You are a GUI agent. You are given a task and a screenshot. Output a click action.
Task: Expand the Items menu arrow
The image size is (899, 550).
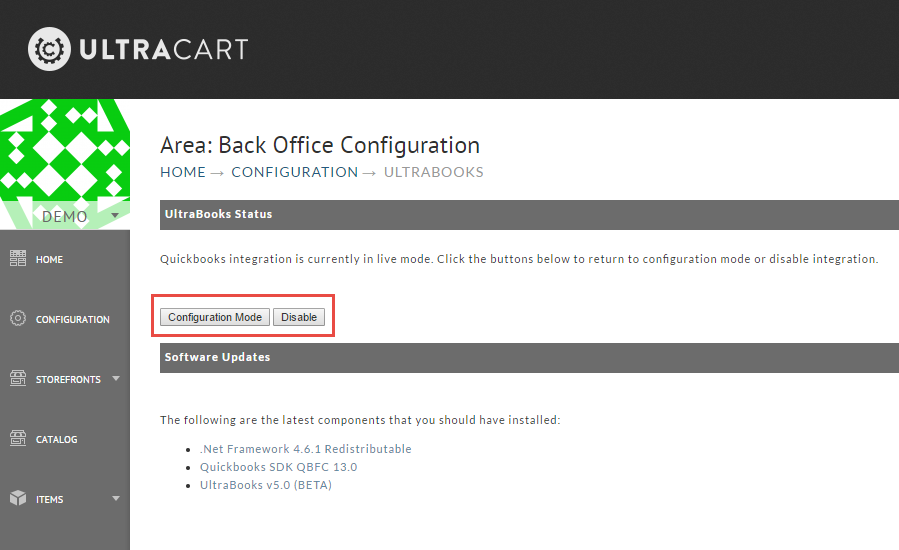[116, 498]
